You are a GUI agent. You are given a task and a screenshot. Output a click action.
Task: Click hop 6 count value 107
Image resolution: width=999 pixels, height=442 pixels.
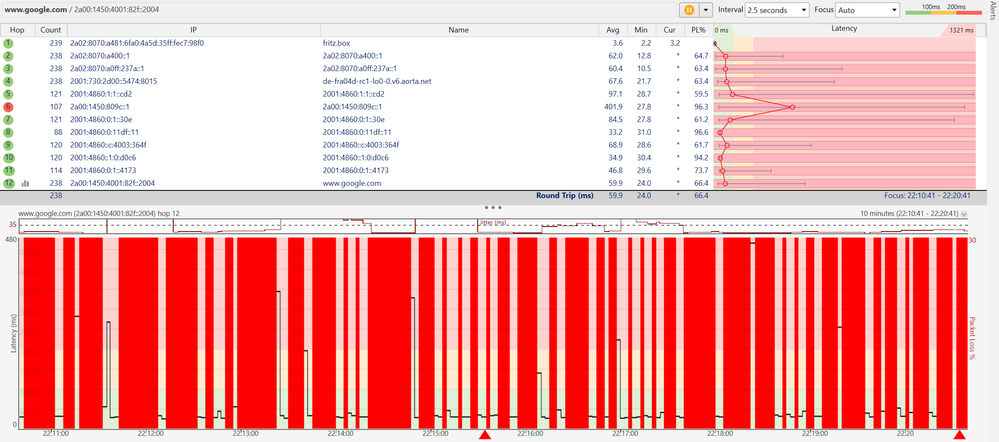(x=55, y=106)
